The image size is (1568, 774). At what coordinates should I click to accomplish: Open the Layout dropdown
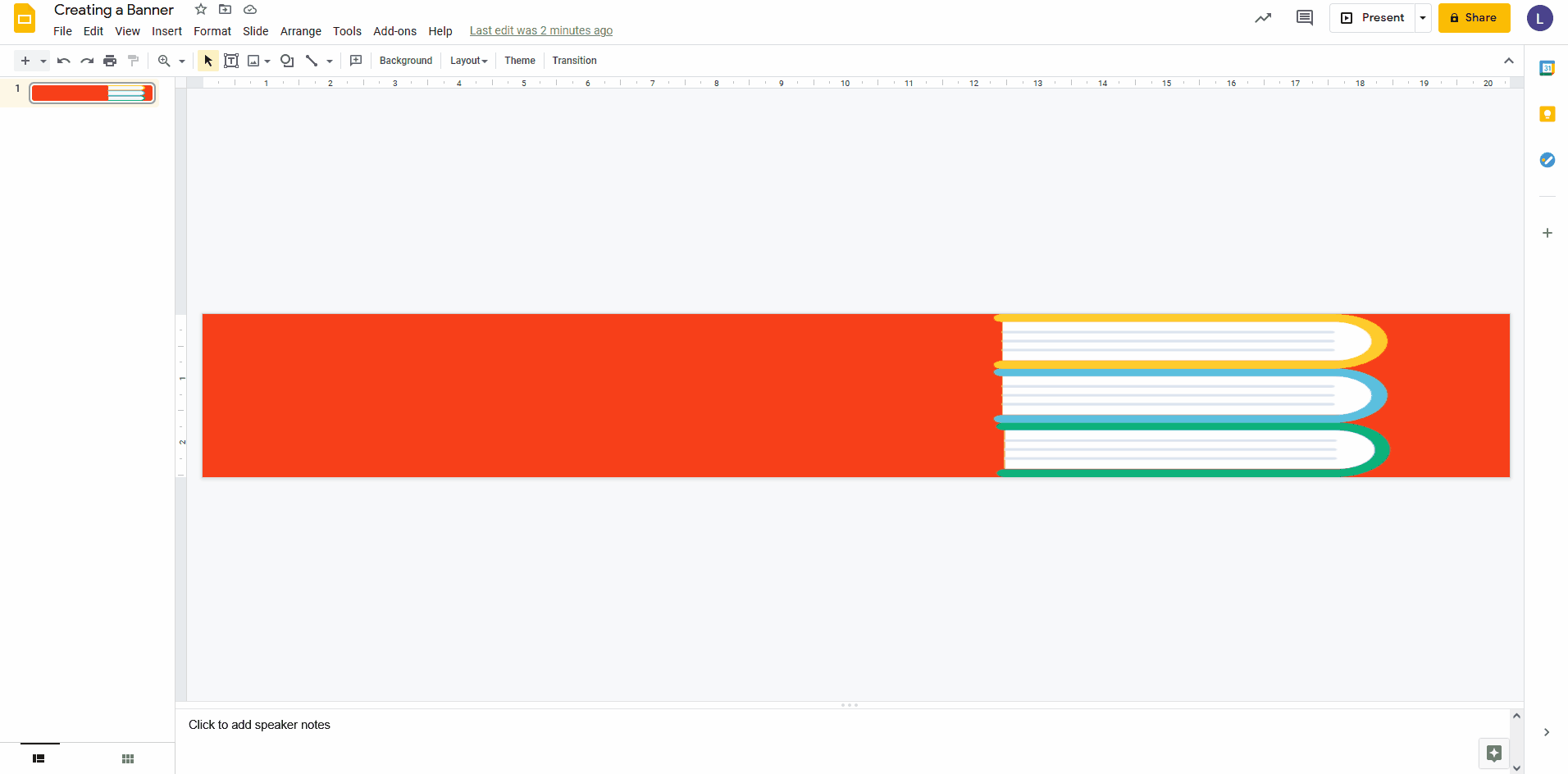pos(467,60)
